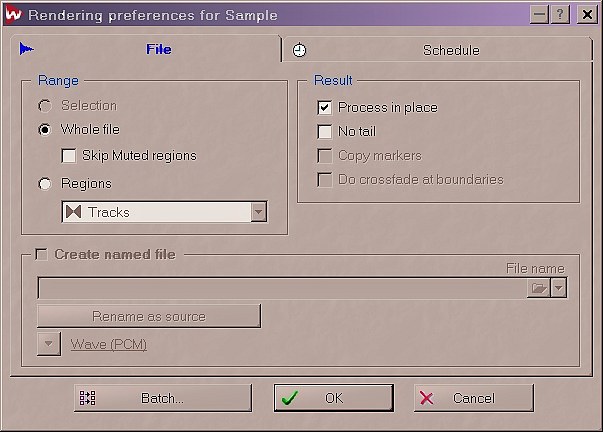Uncheck the Process in place checkbox
Image resolution: width=603 pixels, height=432 pixels.
[325, 108]
